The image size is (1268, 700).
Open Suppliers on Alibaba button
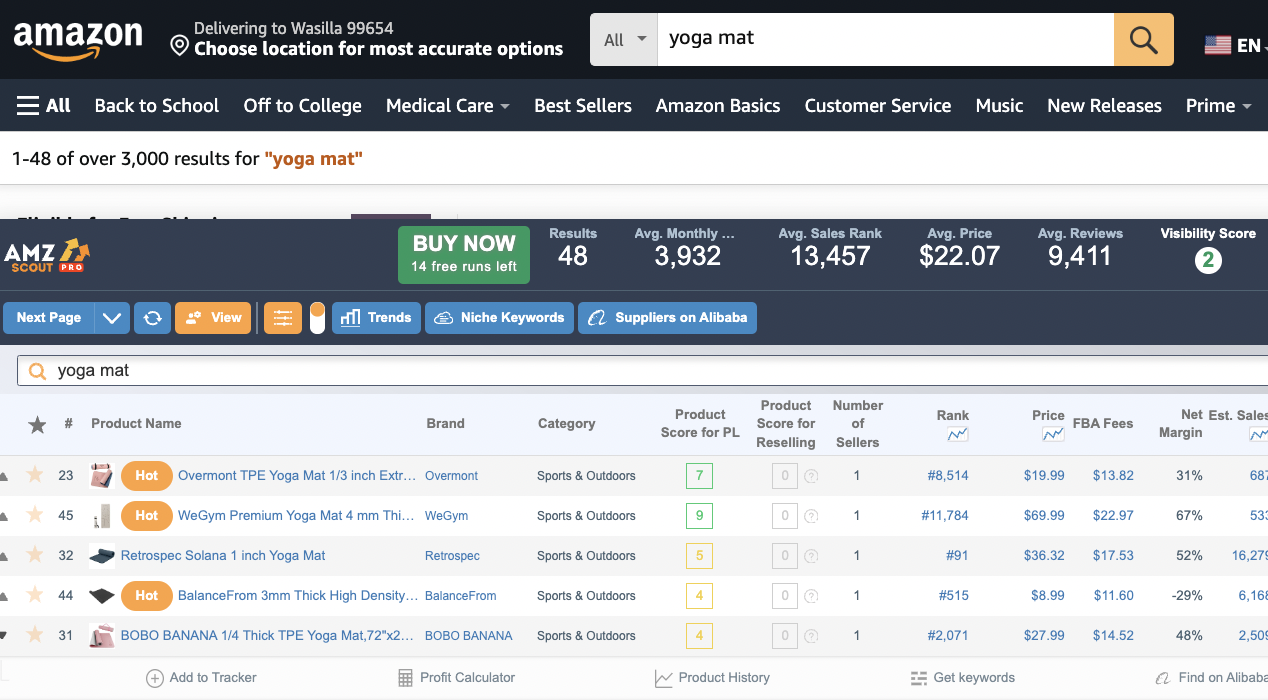point(667,318)
